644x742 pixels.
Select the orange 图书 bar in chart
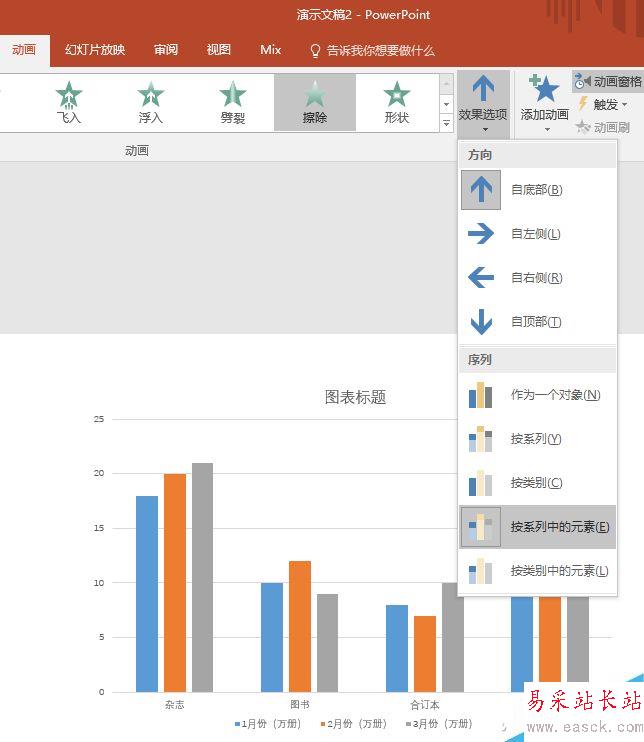(x=300, y=627)
